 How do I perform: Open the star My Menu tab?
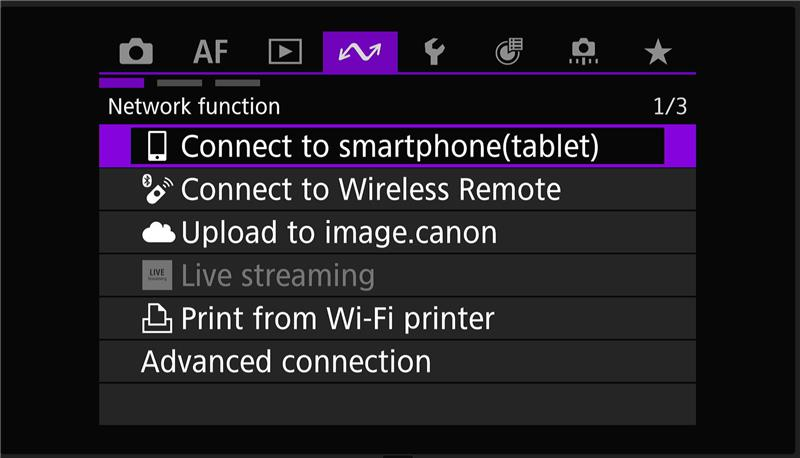pos(658,52)
